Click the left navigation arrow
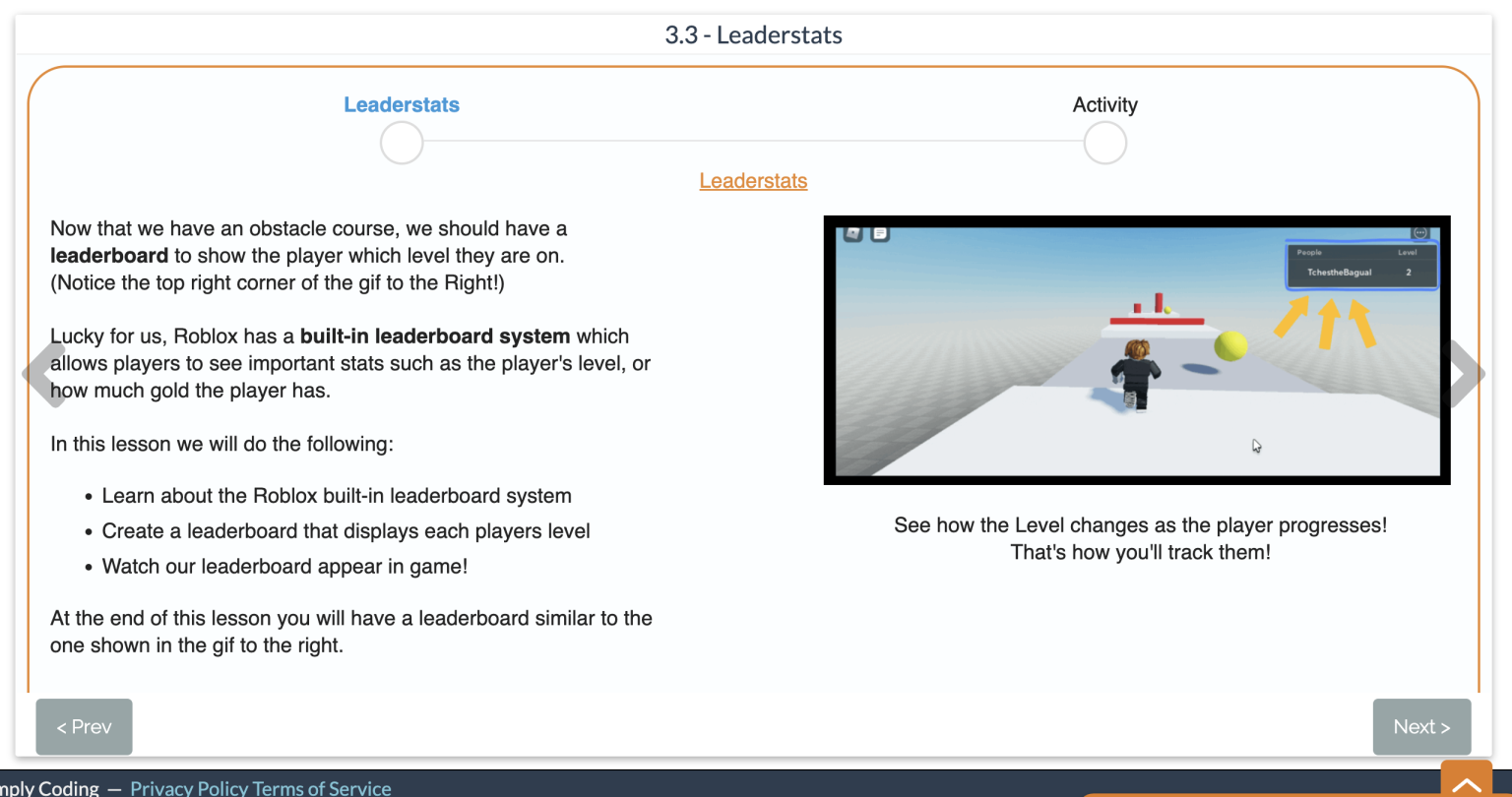 [44, 374]
